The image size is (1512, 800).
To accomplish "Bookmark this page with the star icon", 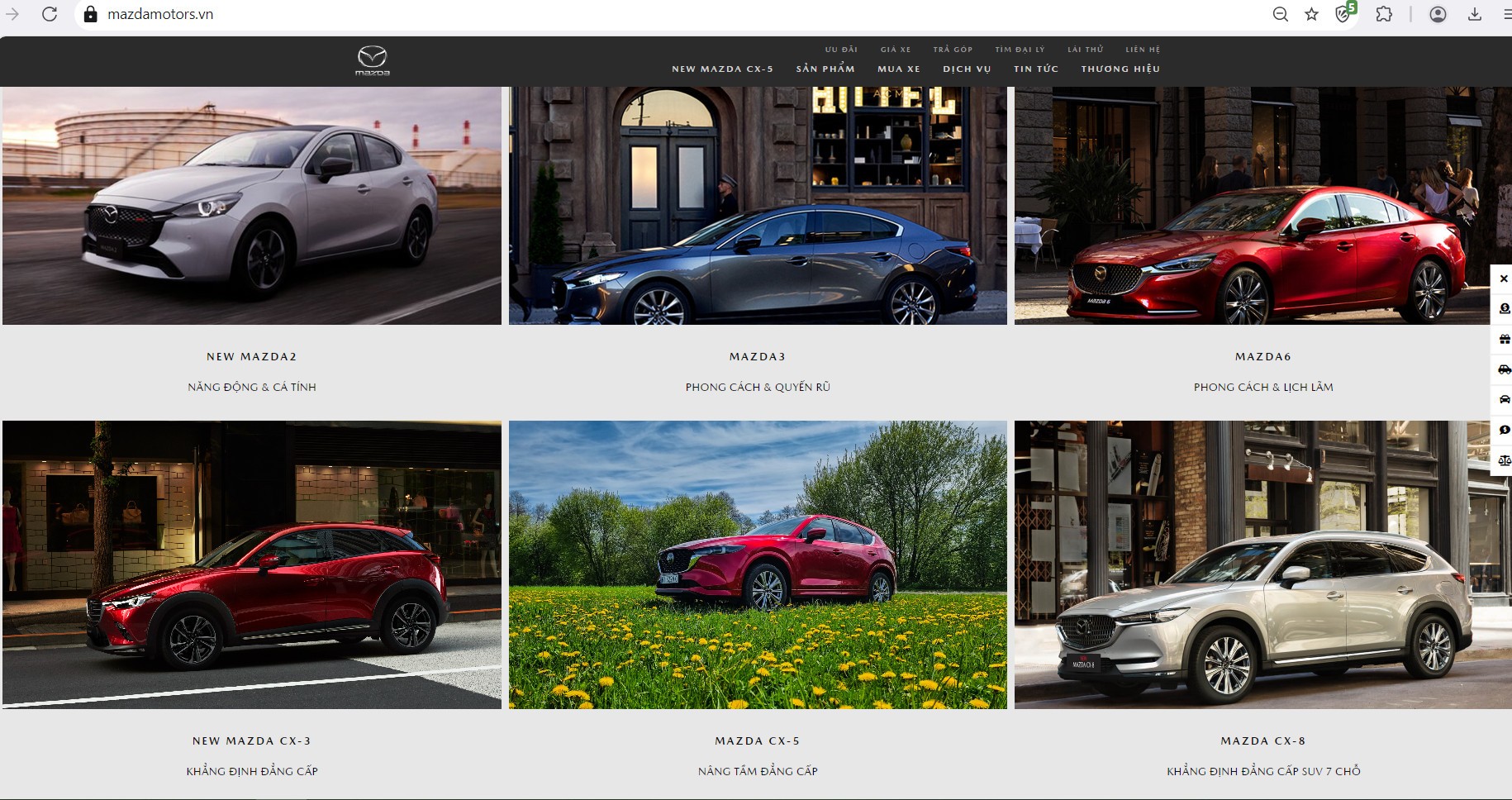I will coord(1311,14).
